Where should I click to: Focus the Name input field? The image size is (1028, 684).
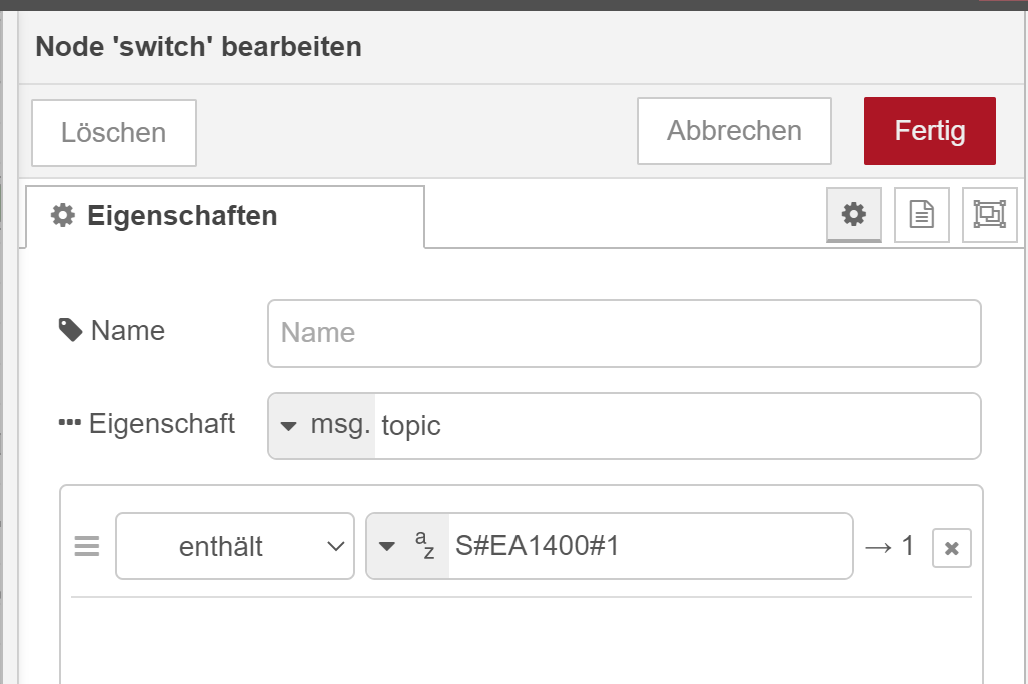click(624, 333)
